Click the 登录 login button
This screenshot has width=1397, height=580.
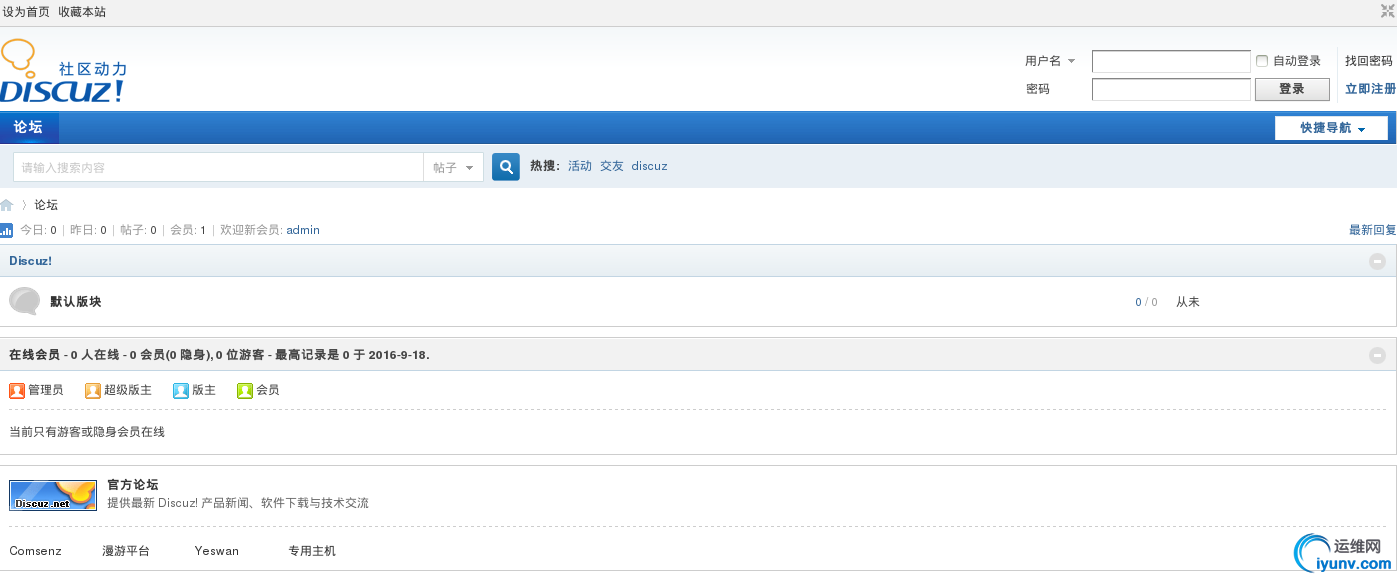pos(1292,89)
